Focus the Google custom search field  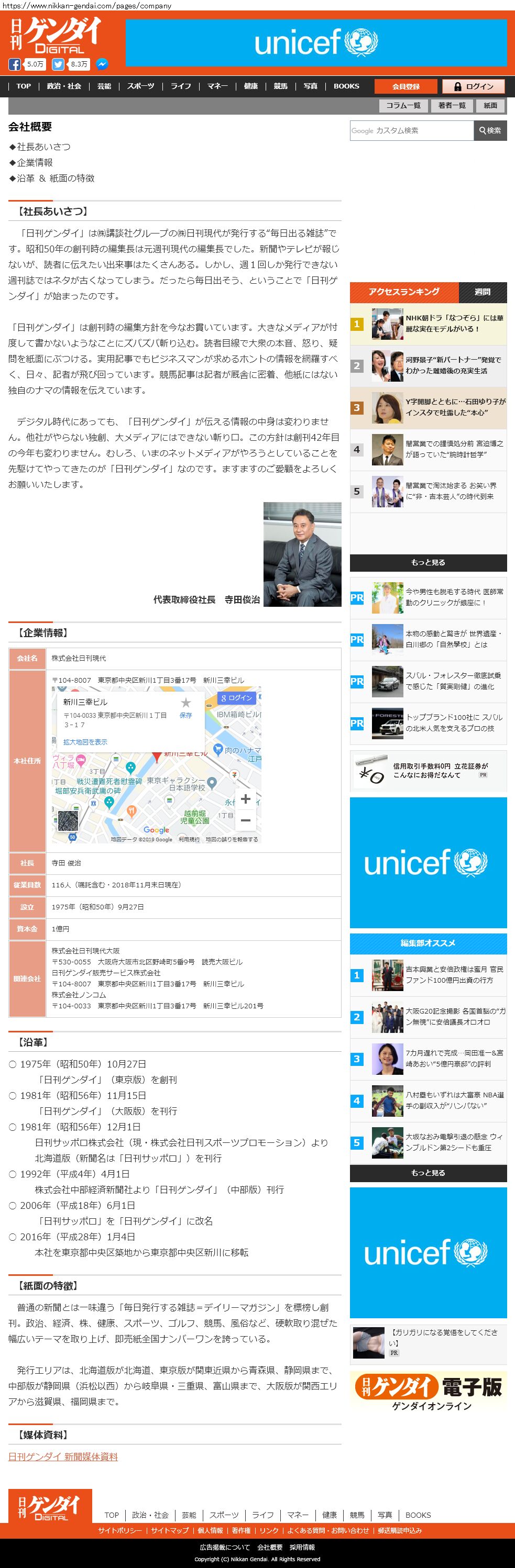[x=411, y=130]
